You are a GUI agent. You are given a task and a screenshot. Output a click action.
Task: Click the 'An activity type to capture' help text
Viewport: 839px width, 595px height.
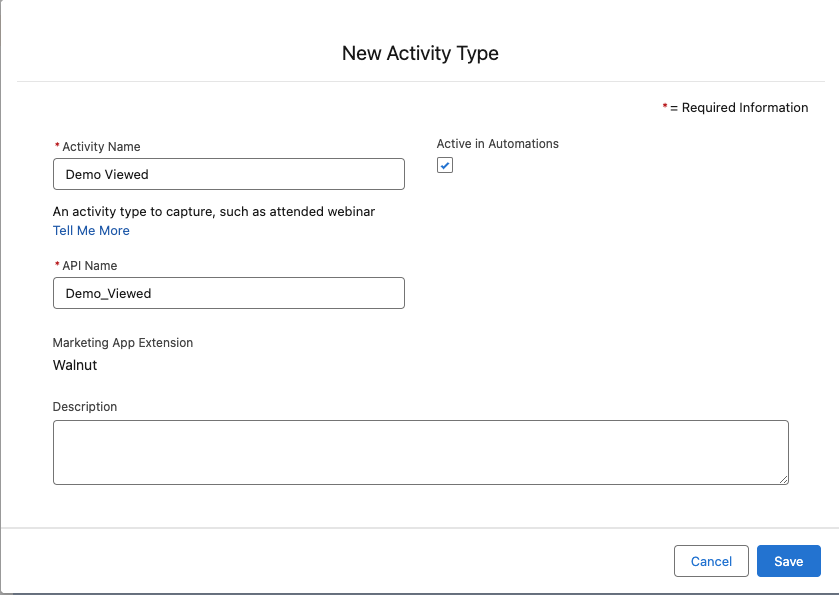click(213, 211)
